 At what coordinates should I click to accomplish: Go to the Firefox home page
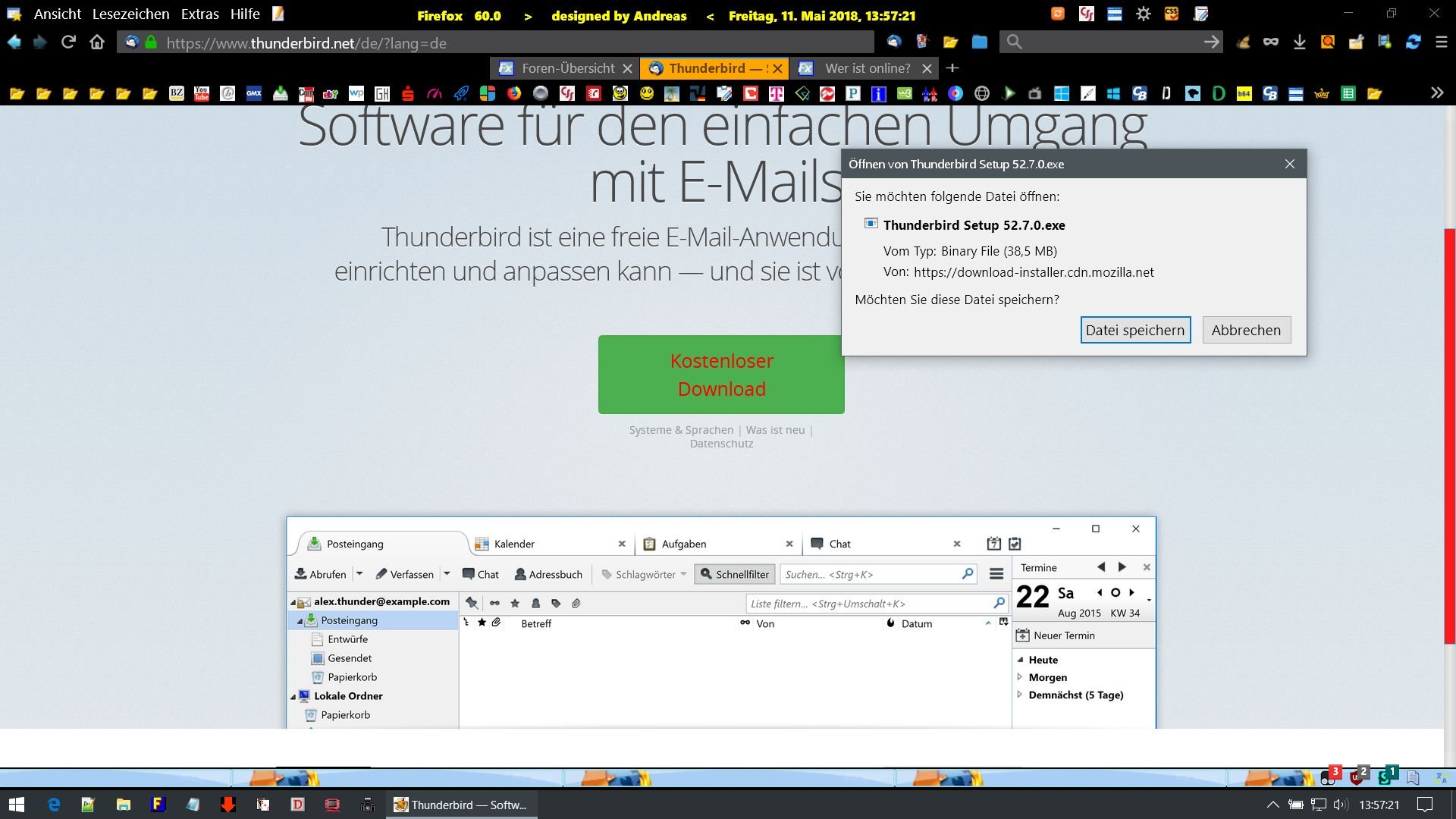[x=97, y=42]
